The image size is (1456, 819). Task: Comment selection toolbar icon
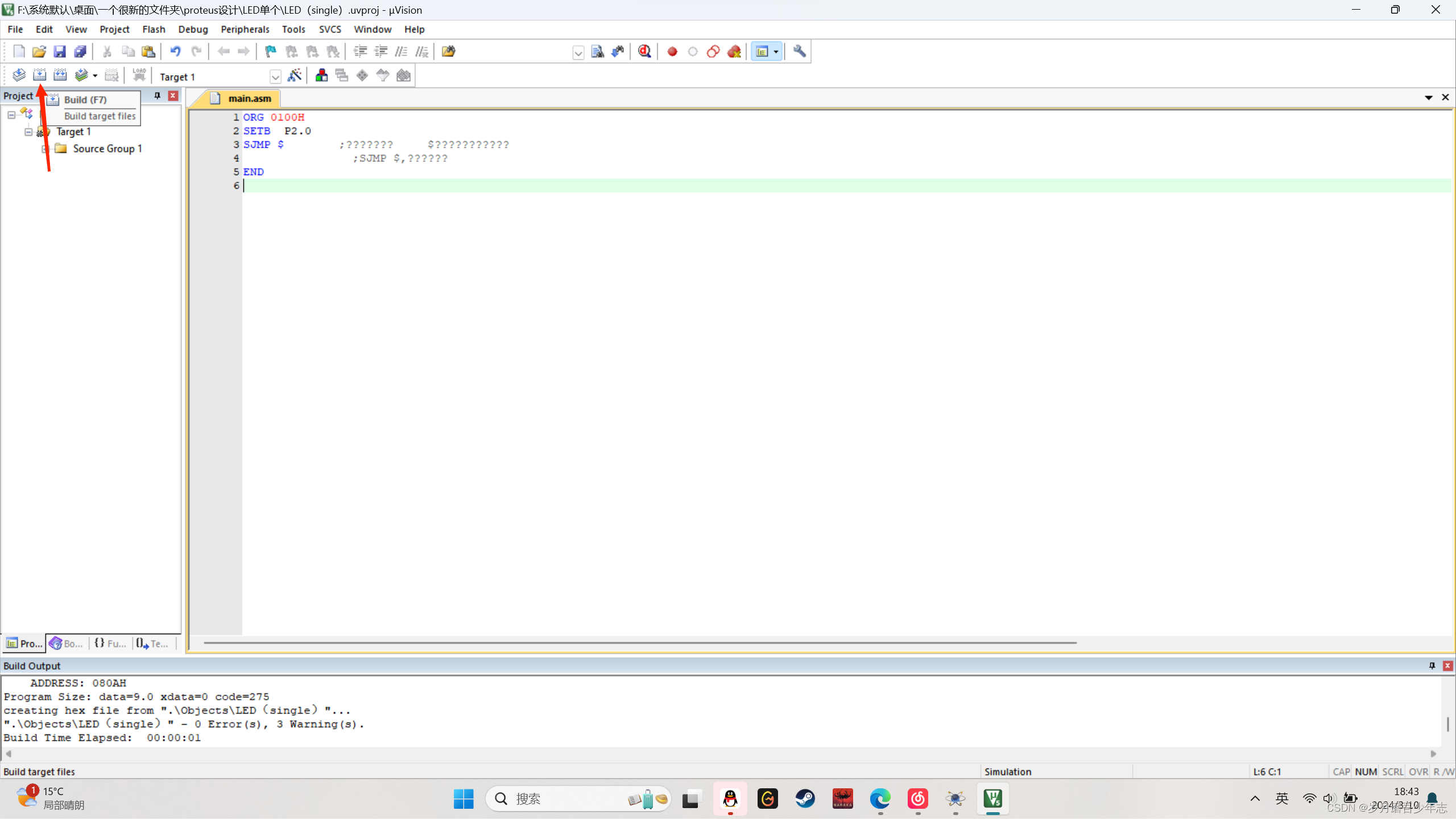401,52
